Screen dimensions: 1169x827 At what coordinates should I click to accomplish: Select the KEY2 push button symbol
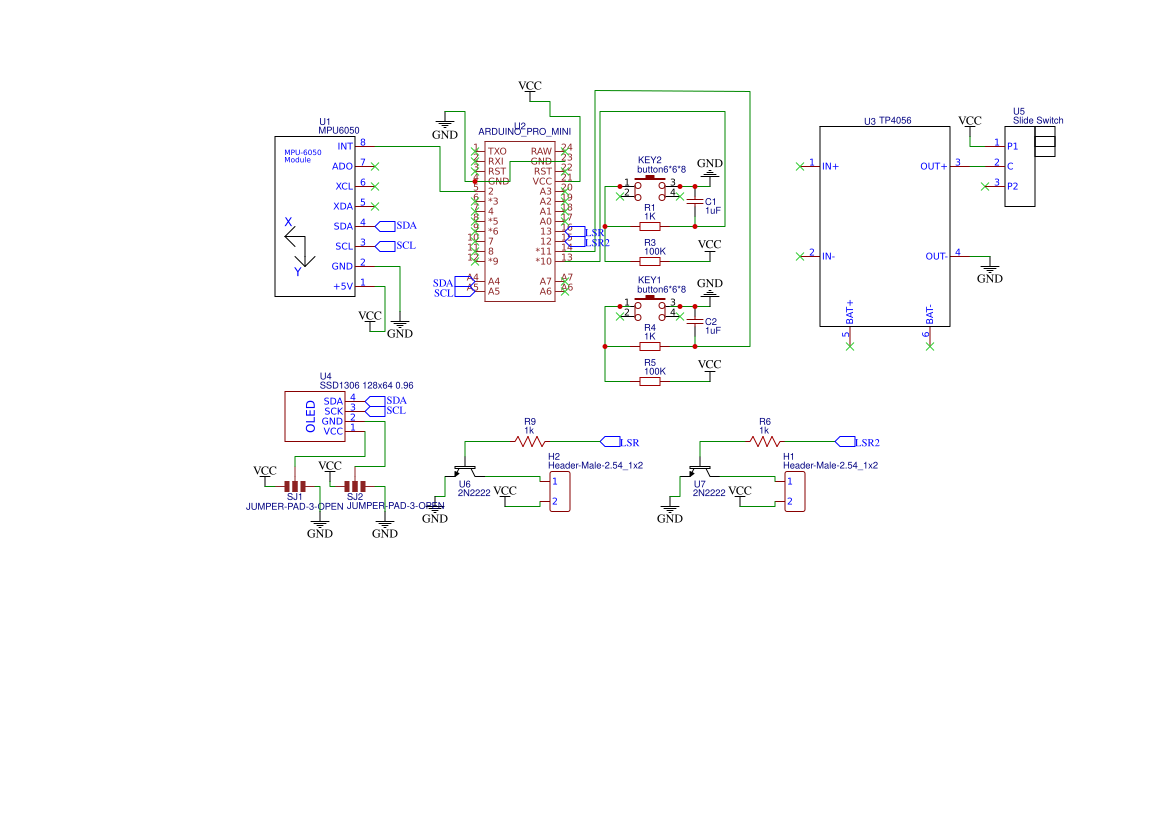650,186
